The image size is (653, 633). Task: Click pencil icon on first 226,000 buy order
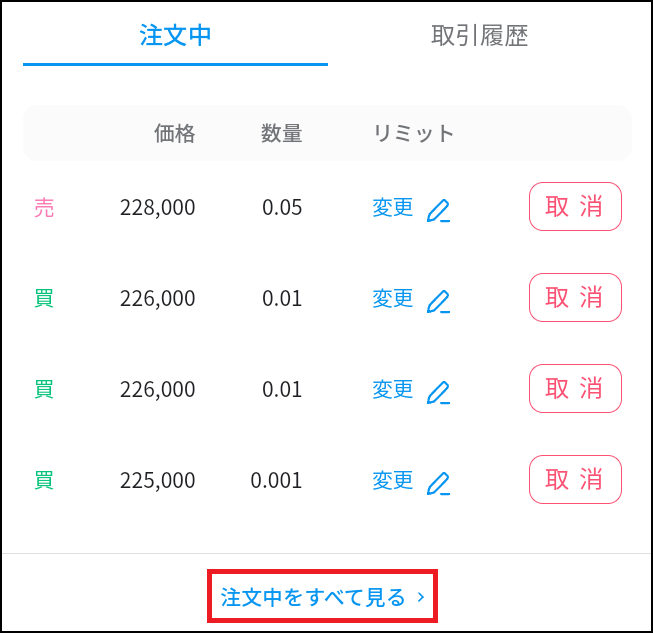[x=439, y=301]
